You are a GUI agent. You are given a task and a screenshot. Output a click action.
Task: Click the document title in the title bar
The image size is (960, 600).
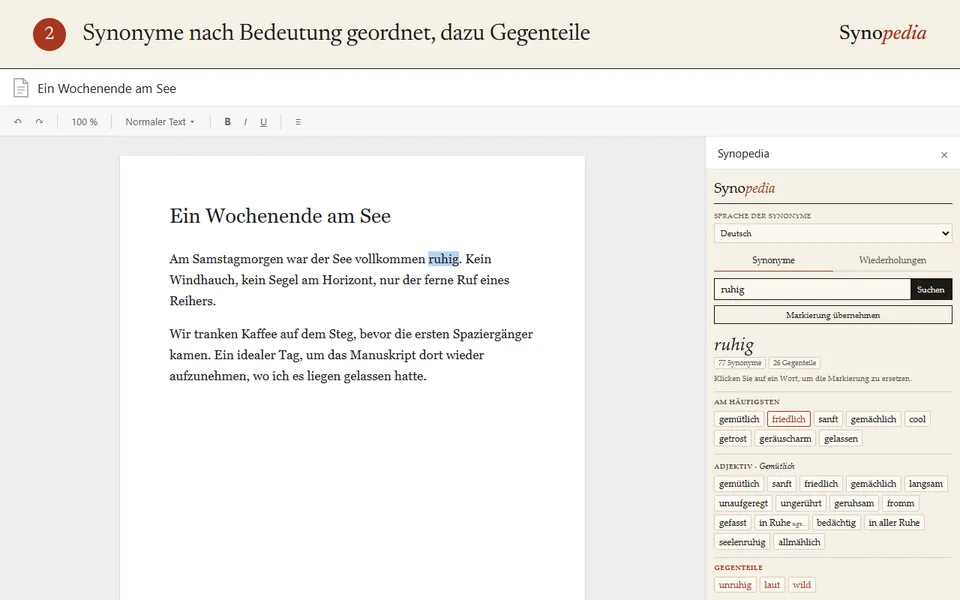click(x=107, y=89)
